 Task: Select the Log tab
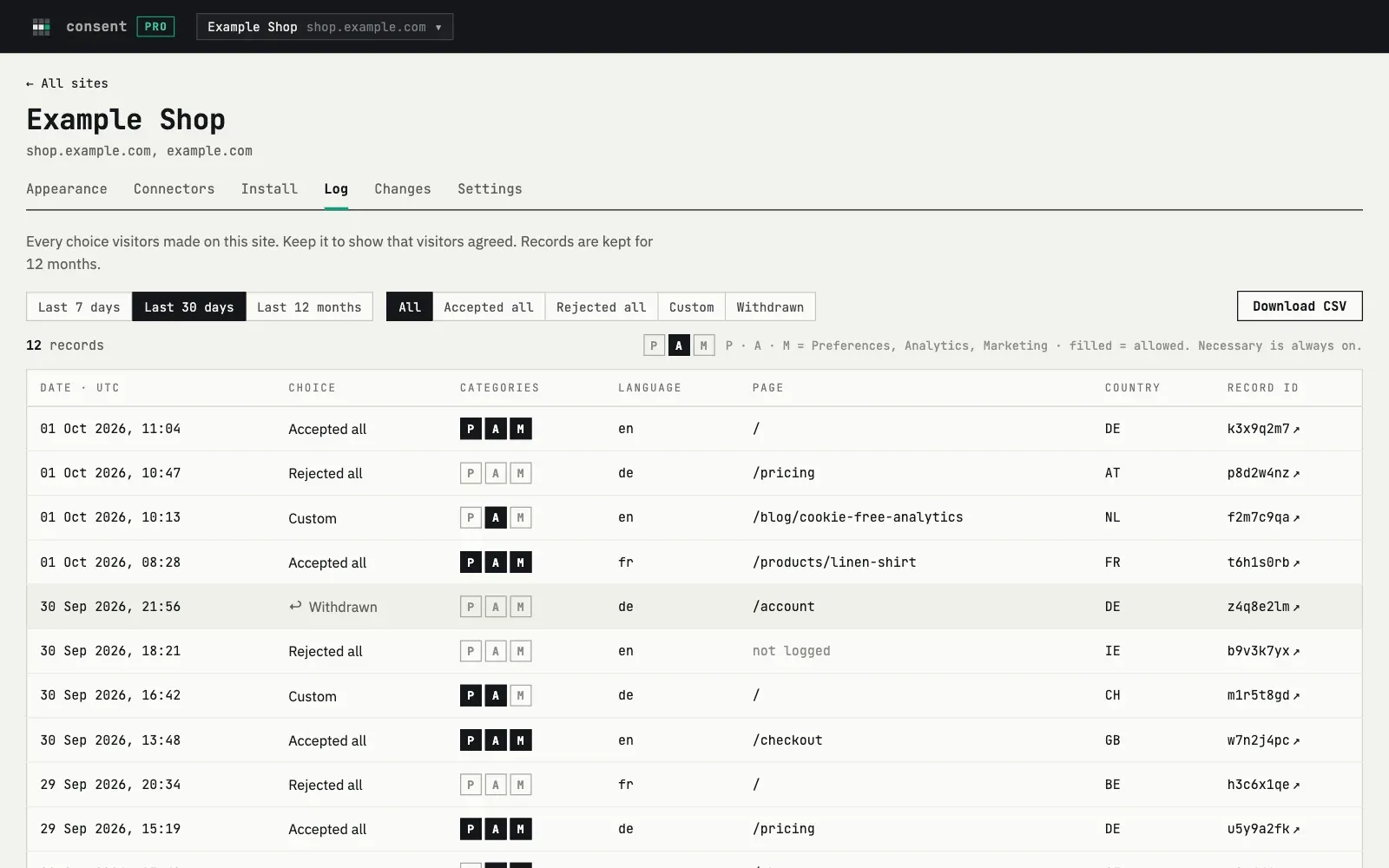[336, 189]
